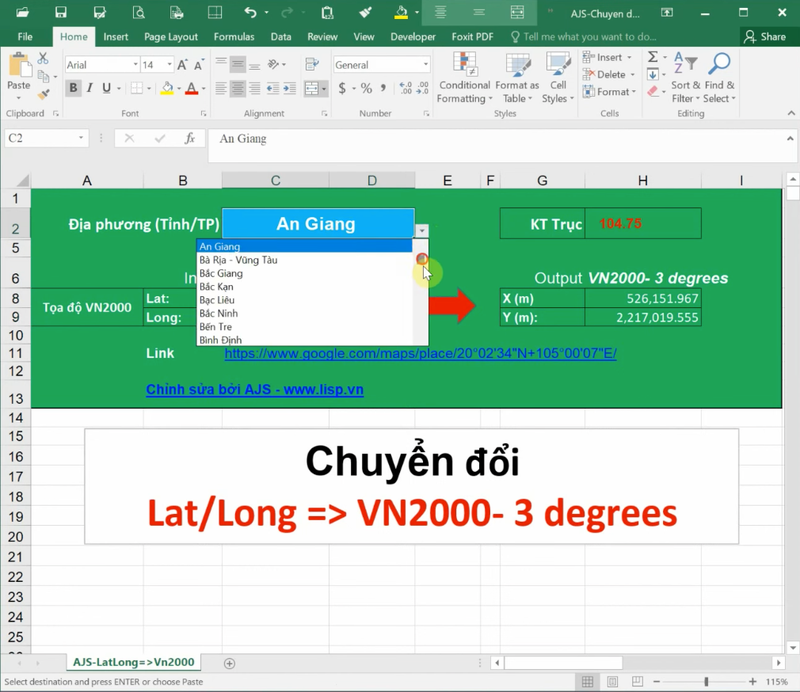Apply accounting dollar number format
The image size is (800, 692).
pos(342,89)
